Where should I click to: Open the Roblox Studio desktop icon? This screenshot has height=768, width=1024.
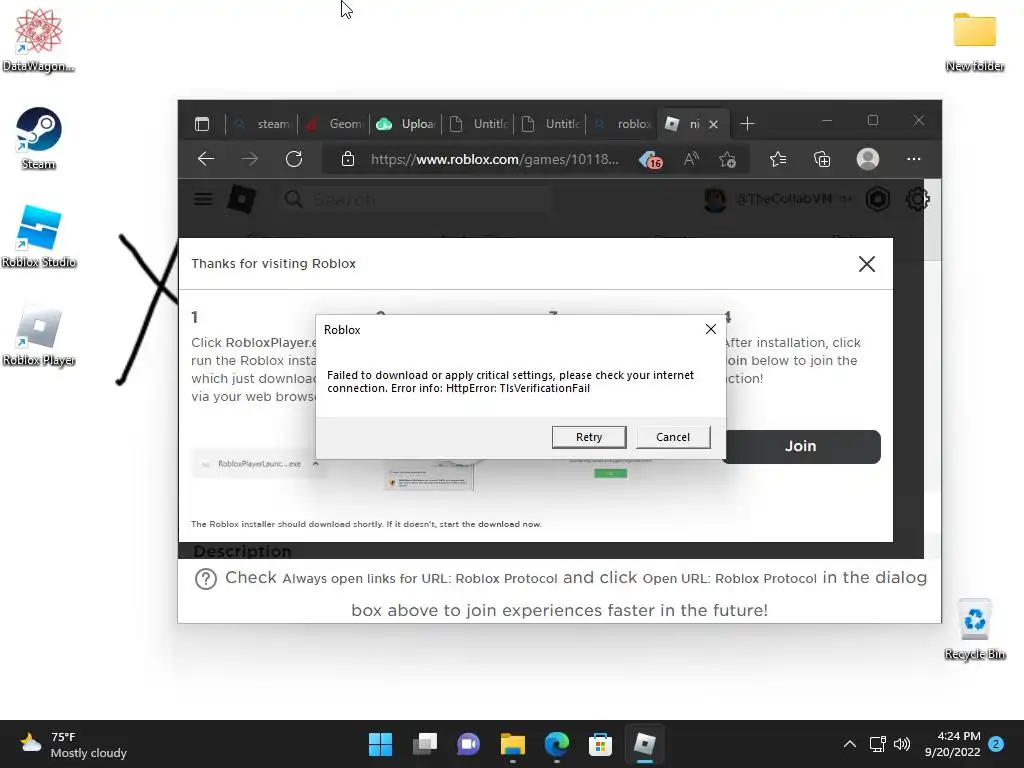(39, 236)
